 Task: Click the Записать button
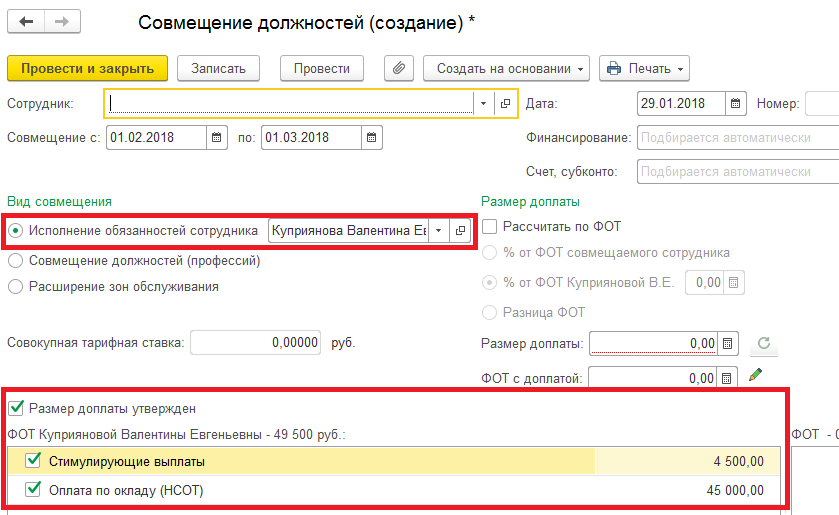click(x=218, y=69)
